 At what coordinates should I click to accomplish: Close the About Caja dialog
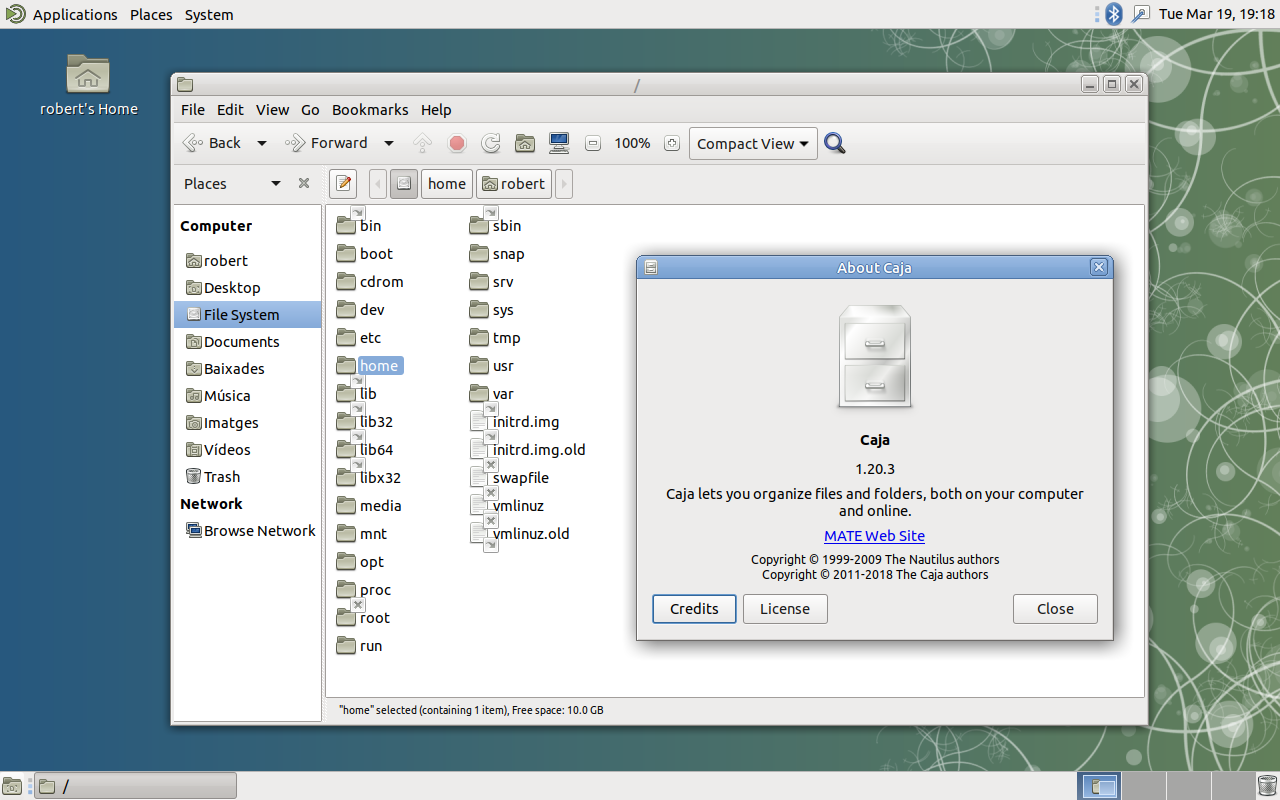pos(1055,609)
